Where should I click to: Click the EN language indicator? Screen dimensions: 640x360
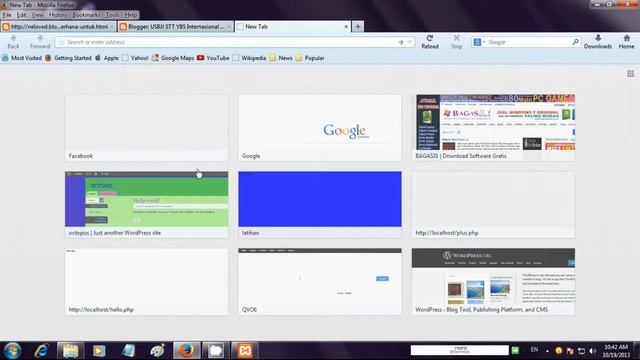click(x=534, y=350)
